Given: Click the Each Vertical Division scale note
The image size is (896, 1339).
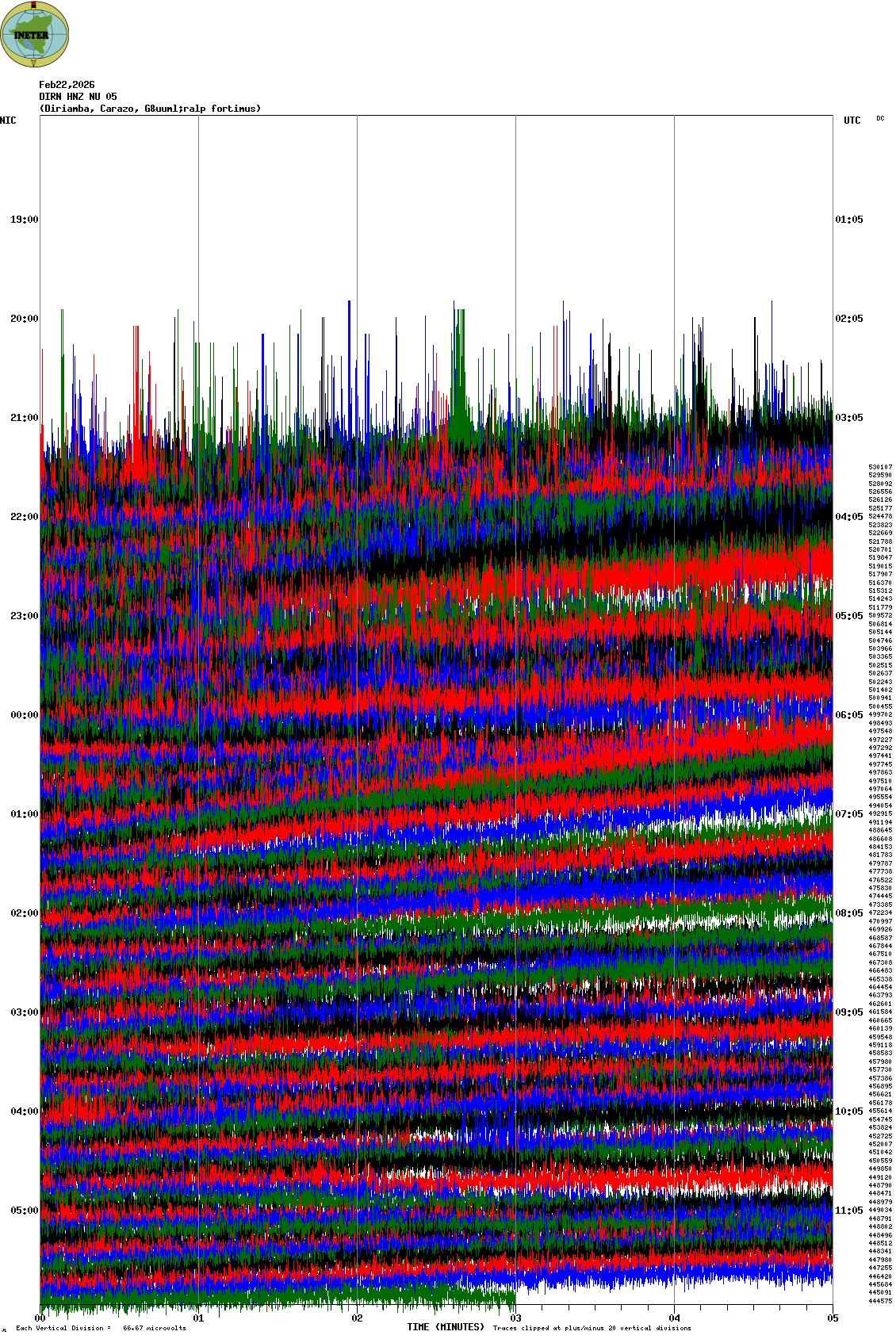Looking at the screenshot, I should pyautogui.click(x=101, y=1328).
